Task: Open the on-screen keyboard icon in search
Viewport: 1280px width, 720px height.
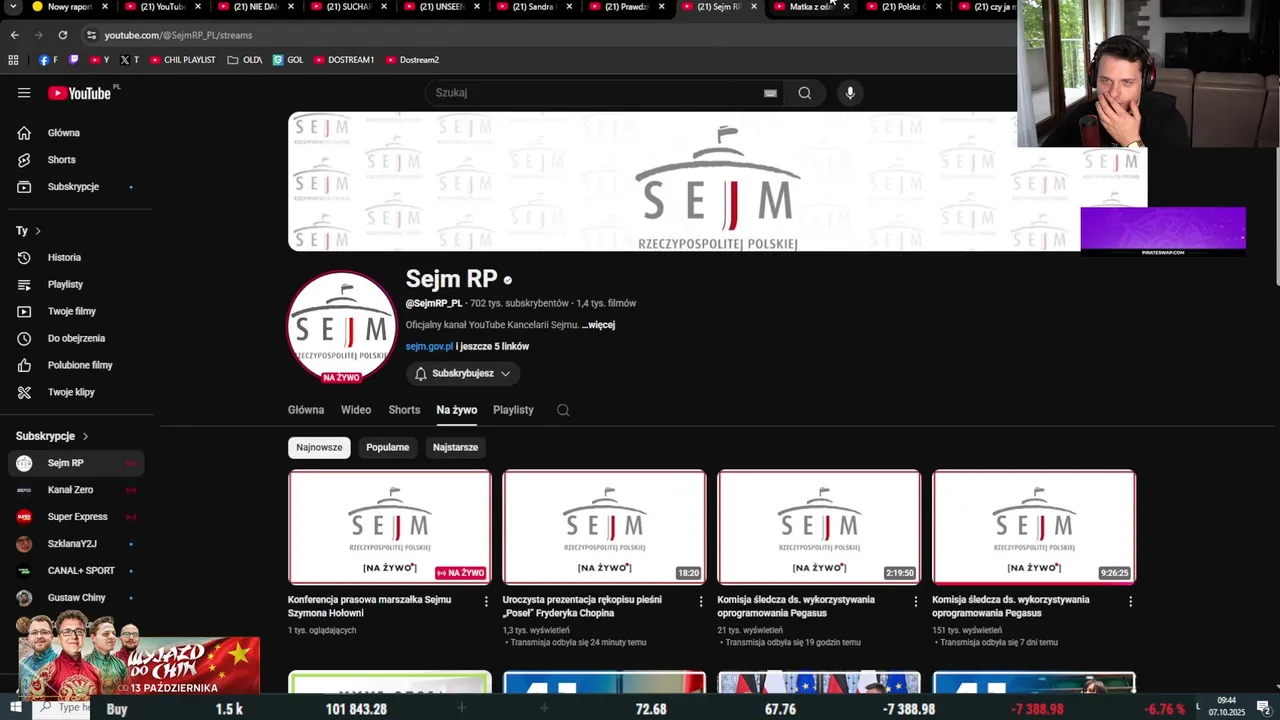Action: 770,93
